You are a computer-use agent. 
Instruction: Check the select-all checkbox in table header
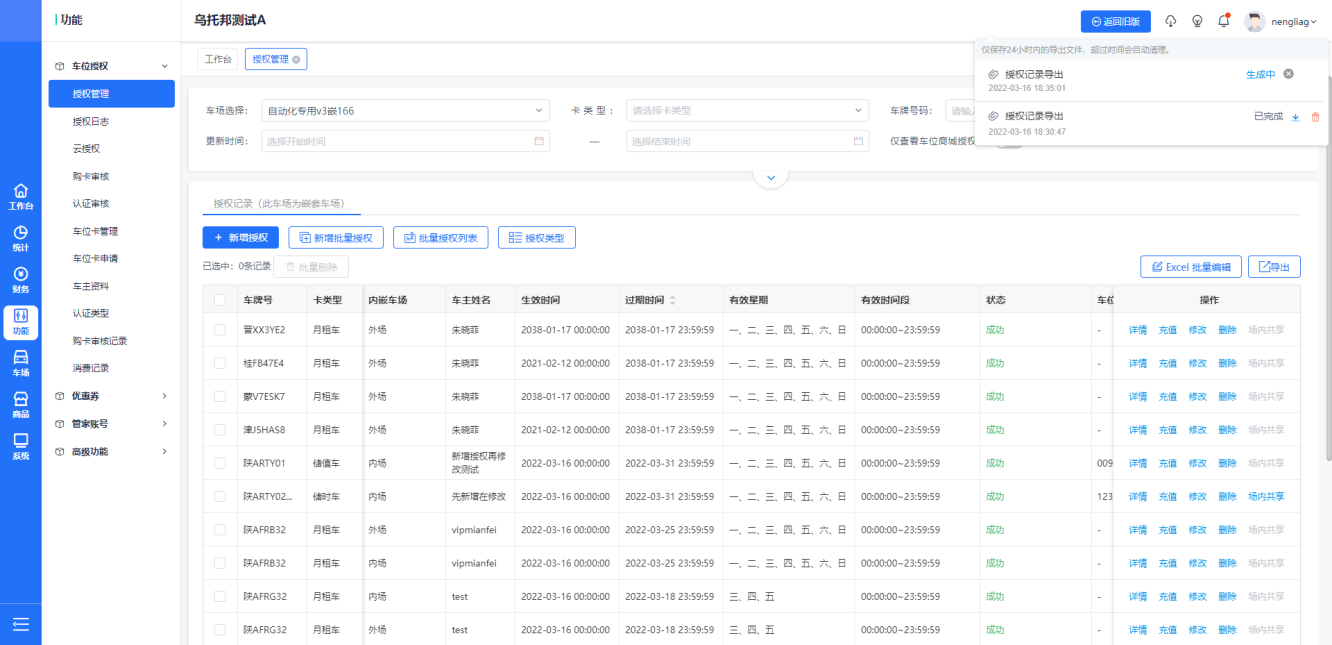[x=220, y=300]
